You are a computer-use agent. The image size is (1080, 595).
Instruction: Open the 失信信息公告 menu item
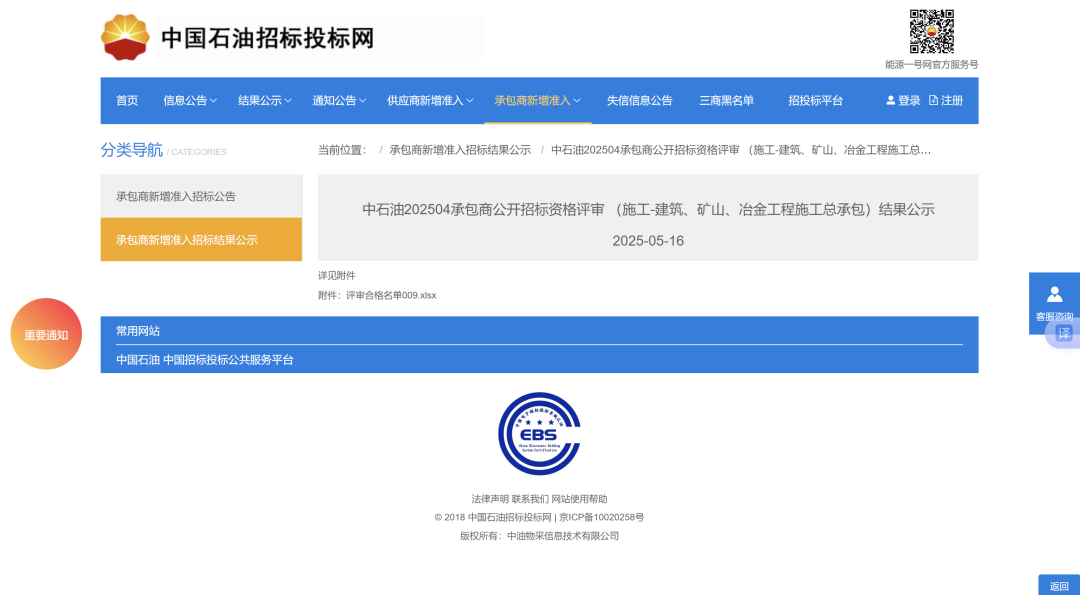(x=639, y=101)
